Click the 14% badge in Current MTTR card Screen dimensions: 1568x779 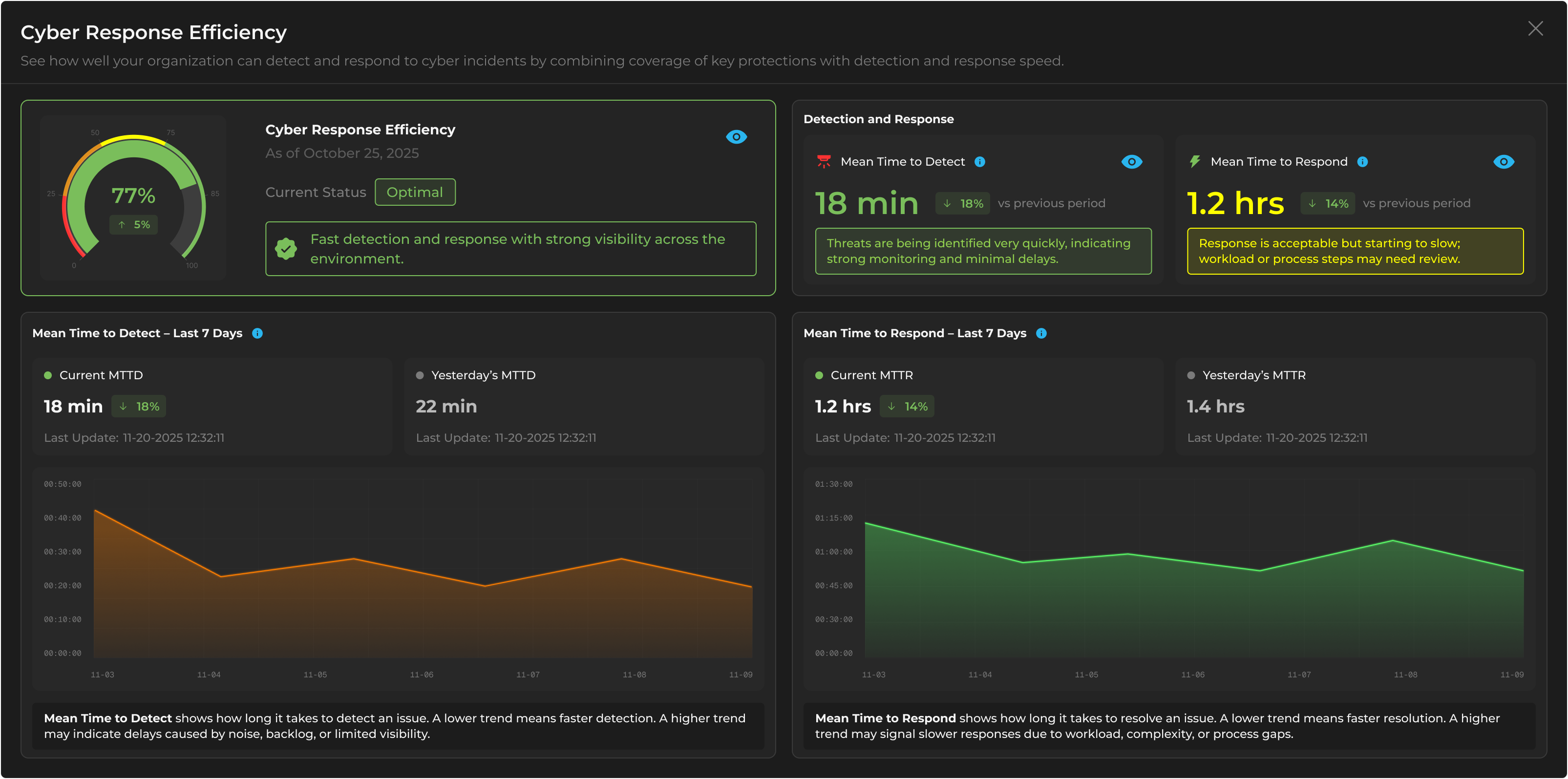click(907, 406)
